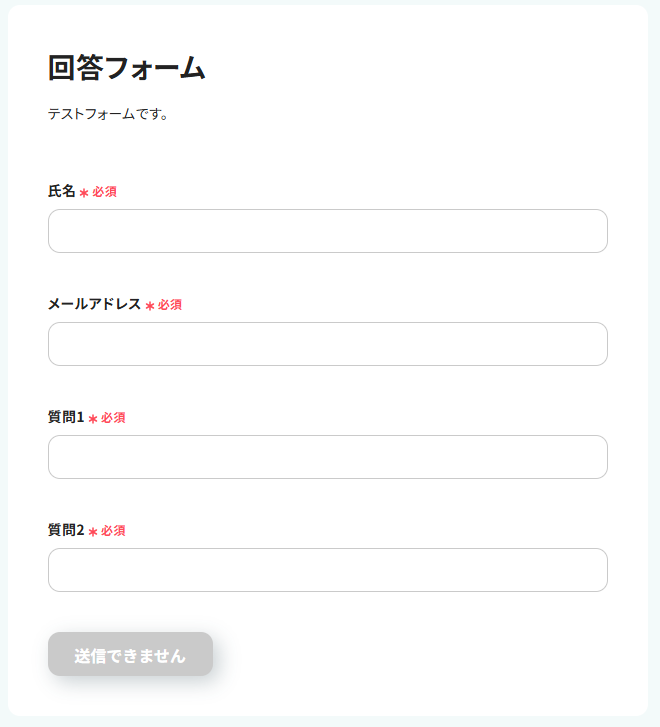Select the 必須 tag next to 質問1

pos(113,418)
